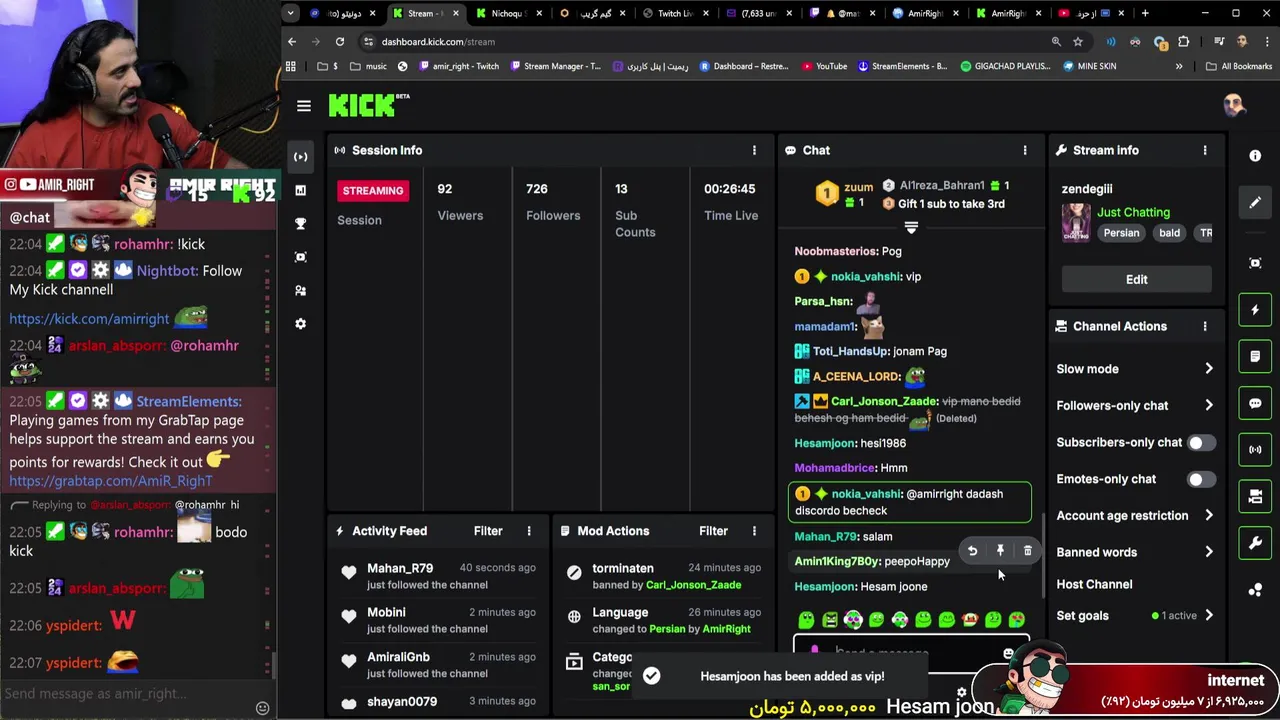Click the pencil edit icon in right sidebar
This screenshot has height=720, width=1280.
coord(1255,203)
